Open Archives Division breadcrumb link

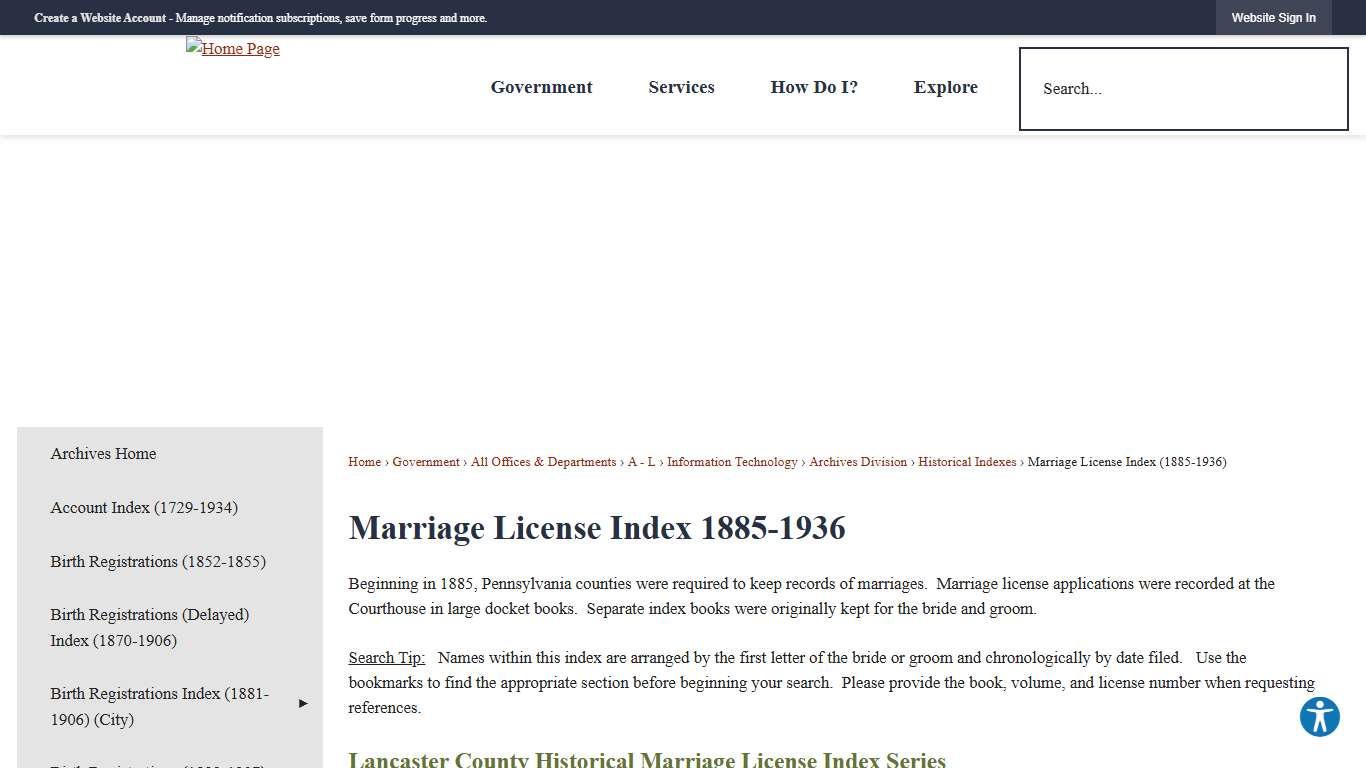click(x=857, y=461)
